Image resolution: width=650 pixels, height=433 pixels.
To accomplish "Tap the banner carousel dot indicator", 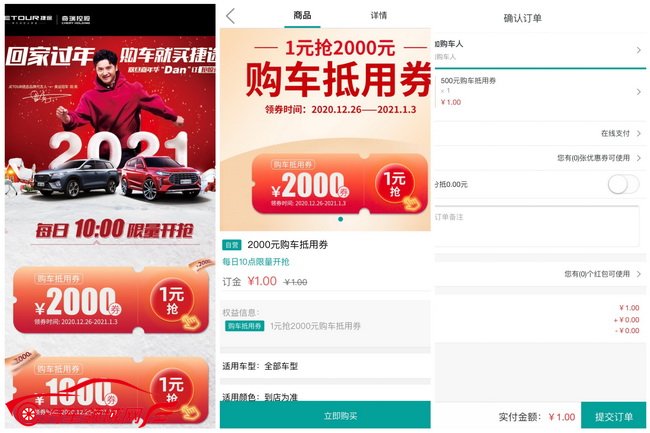I will [x=340, y=219].
